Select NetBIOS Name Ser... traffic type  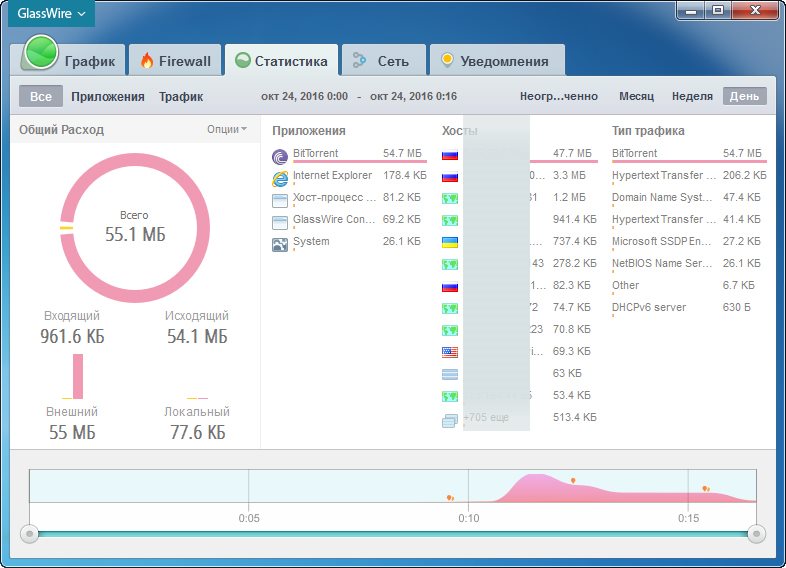click(x=689, y=264)
